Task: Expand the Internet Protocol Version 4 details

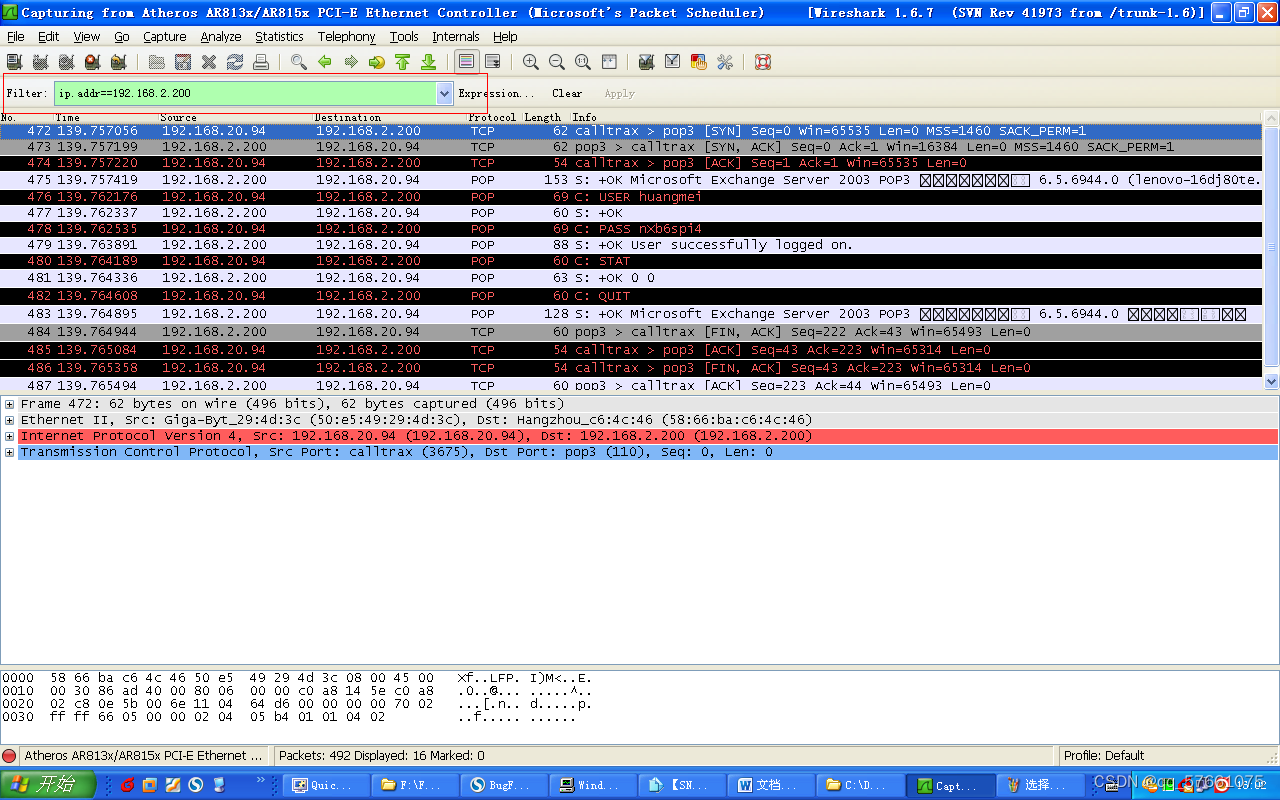Action: pyautogui.click(x=8, y=435)
